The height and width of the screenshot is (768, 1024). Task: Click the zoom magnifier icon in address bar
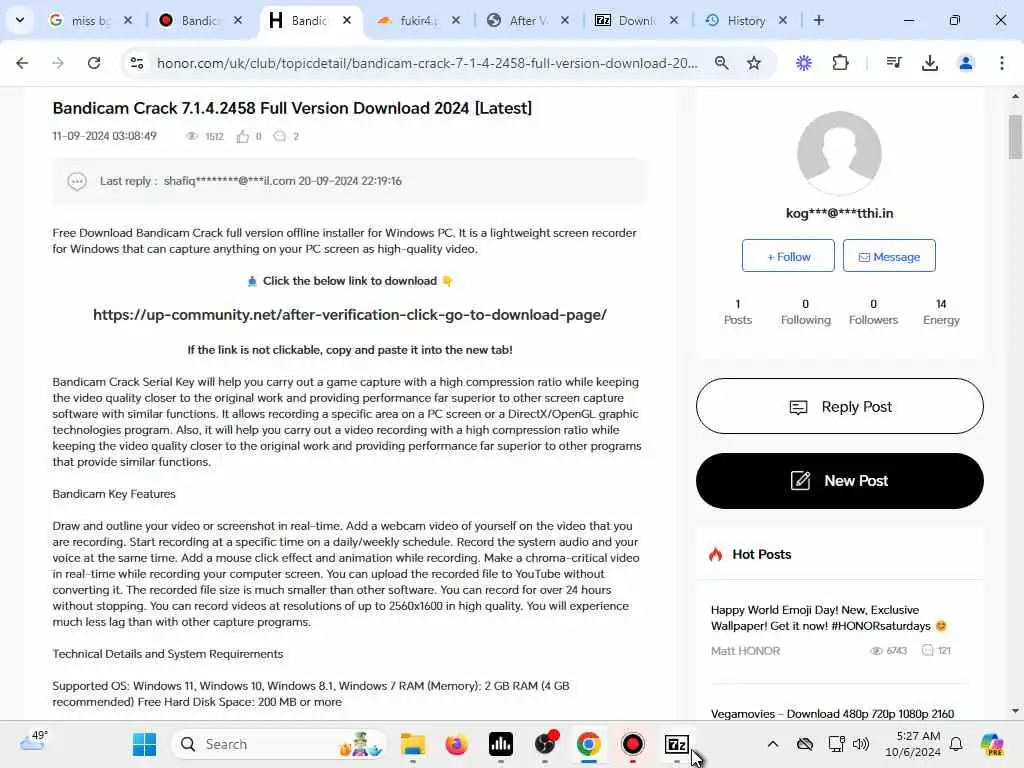point(721,63)
